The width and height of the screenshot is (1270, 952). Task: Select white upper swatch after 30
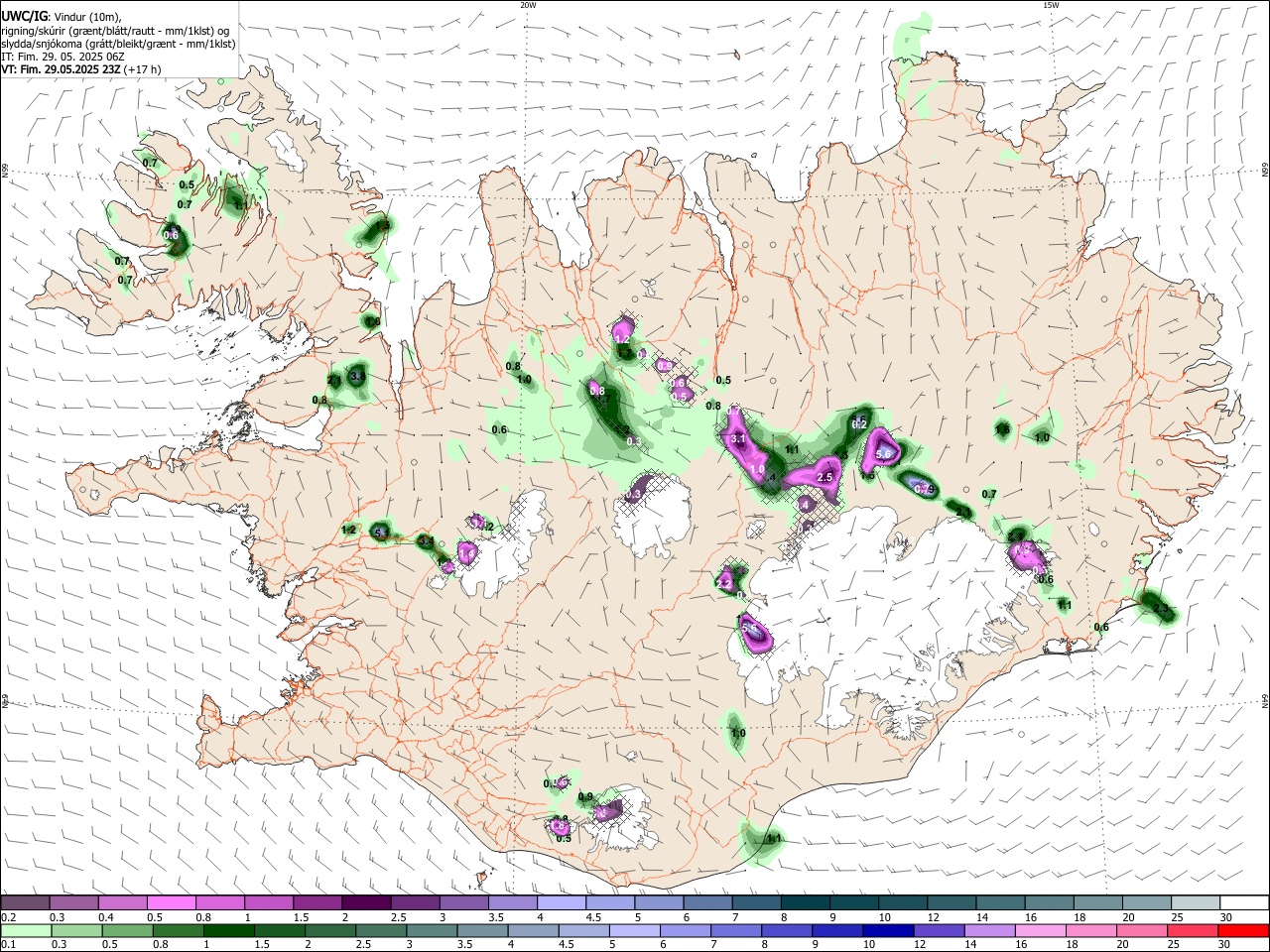click(1244, 903)
